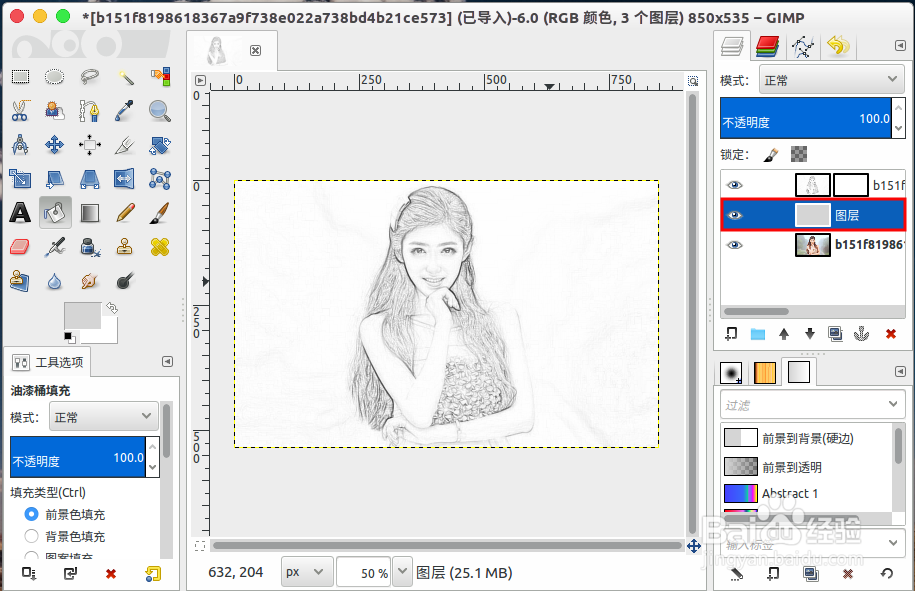
Task: Duplicate the selected layer
Action: point(835,334)
